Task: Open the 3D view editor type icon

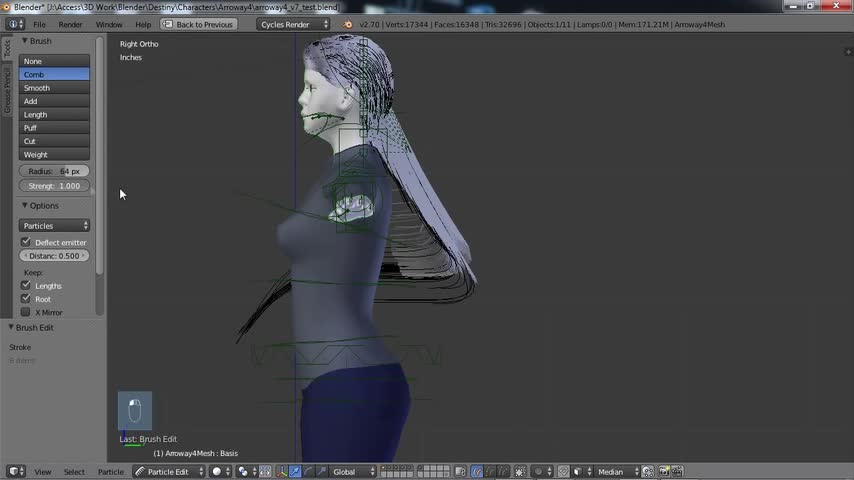Action: point(16,471)
